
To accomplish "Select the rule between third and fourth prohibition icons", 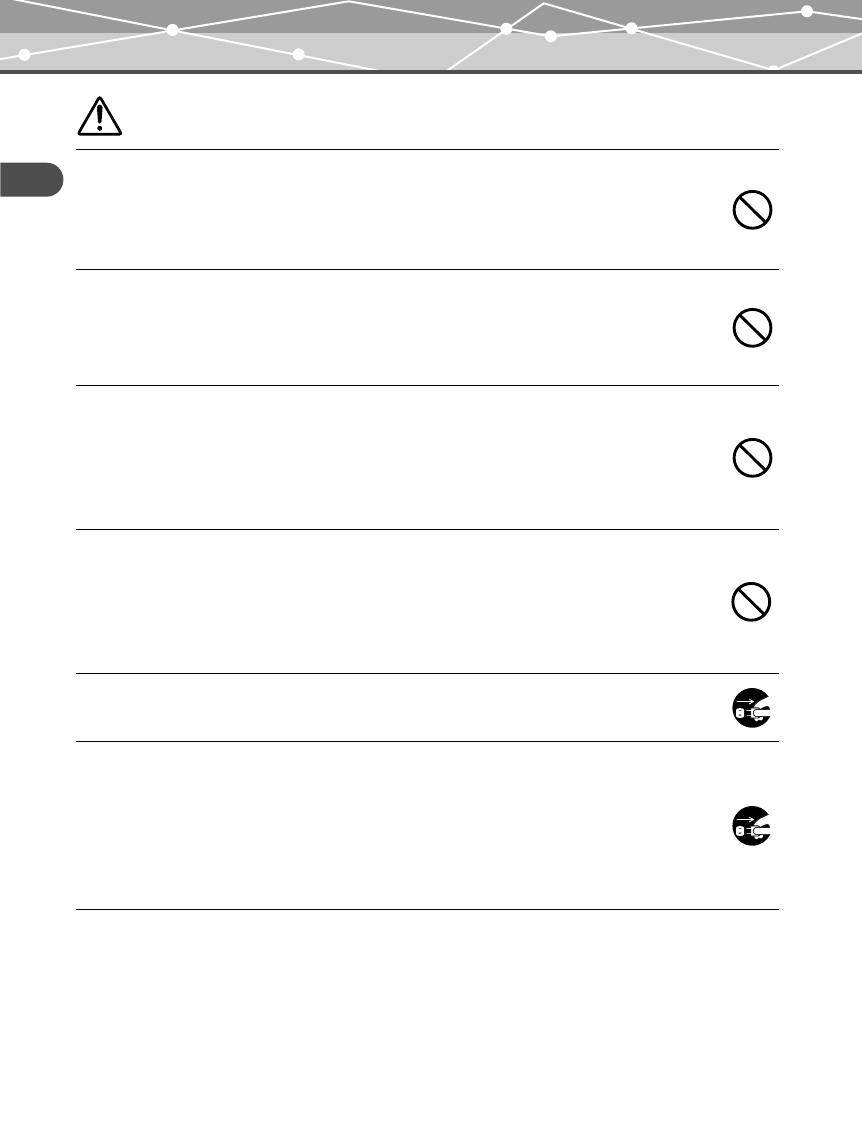I will 427,529.
